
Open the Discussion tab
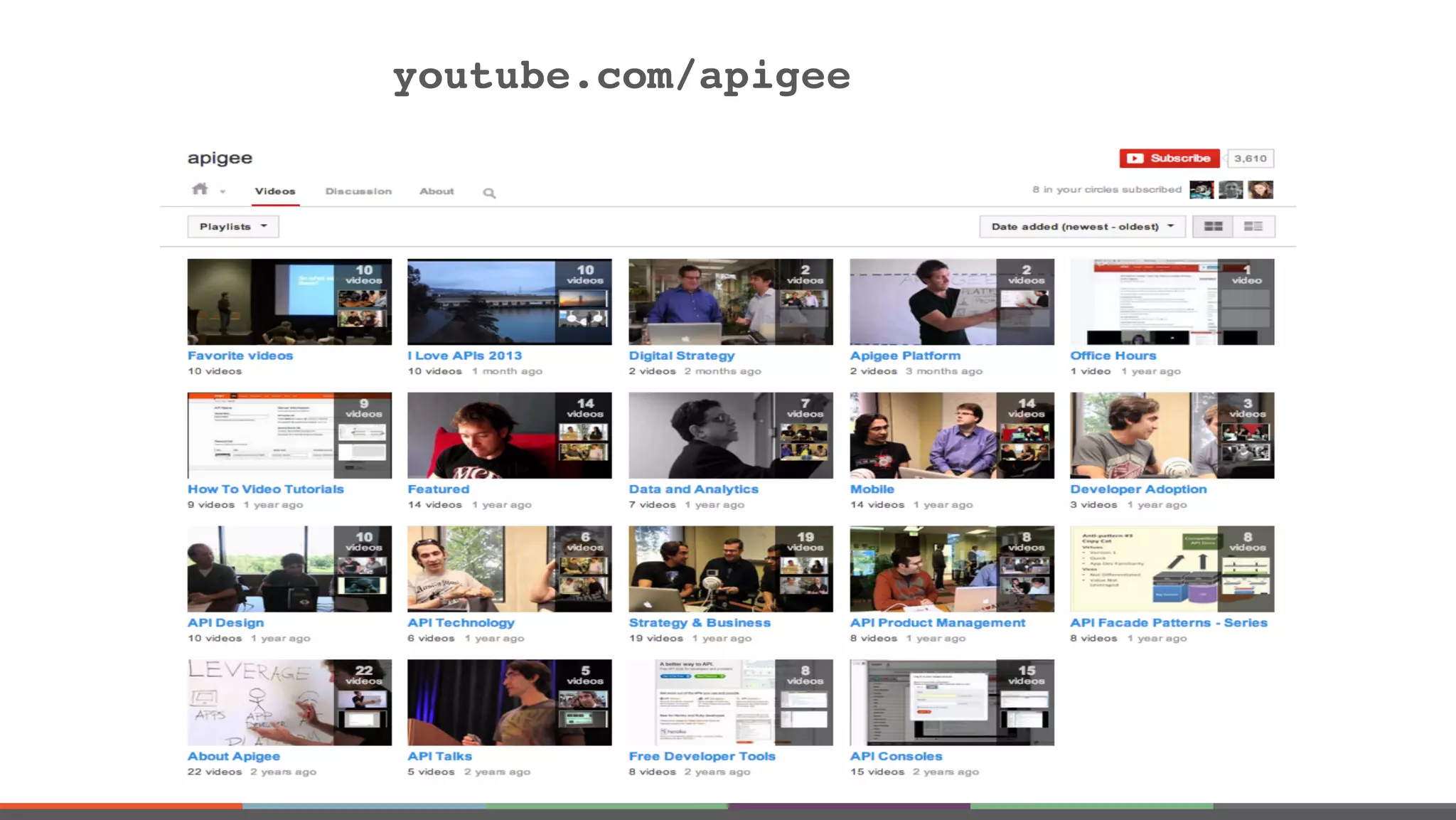[x=358, y=191]
